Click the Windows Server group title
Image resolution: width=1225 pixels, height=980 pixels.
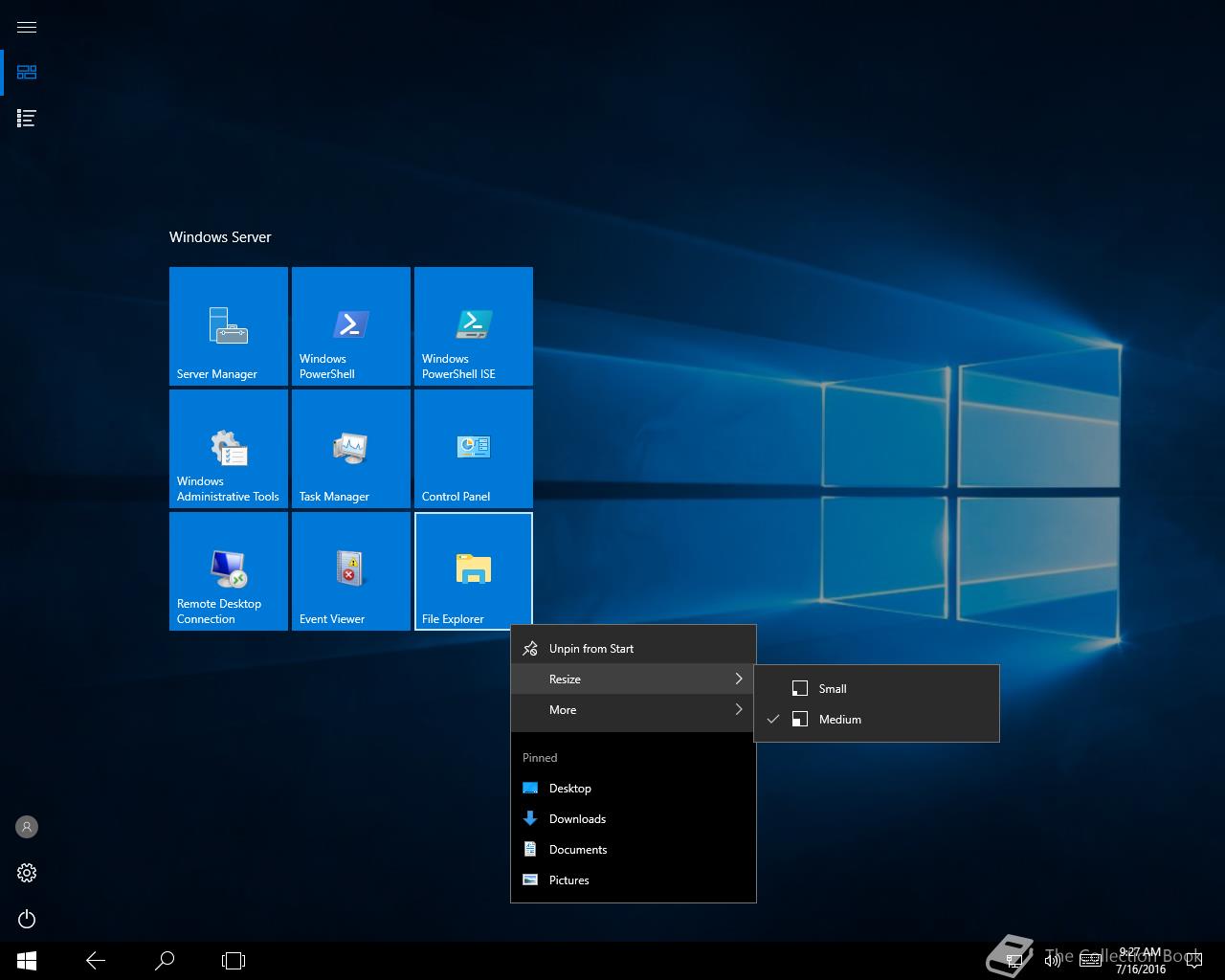click(x=220, y=237)
